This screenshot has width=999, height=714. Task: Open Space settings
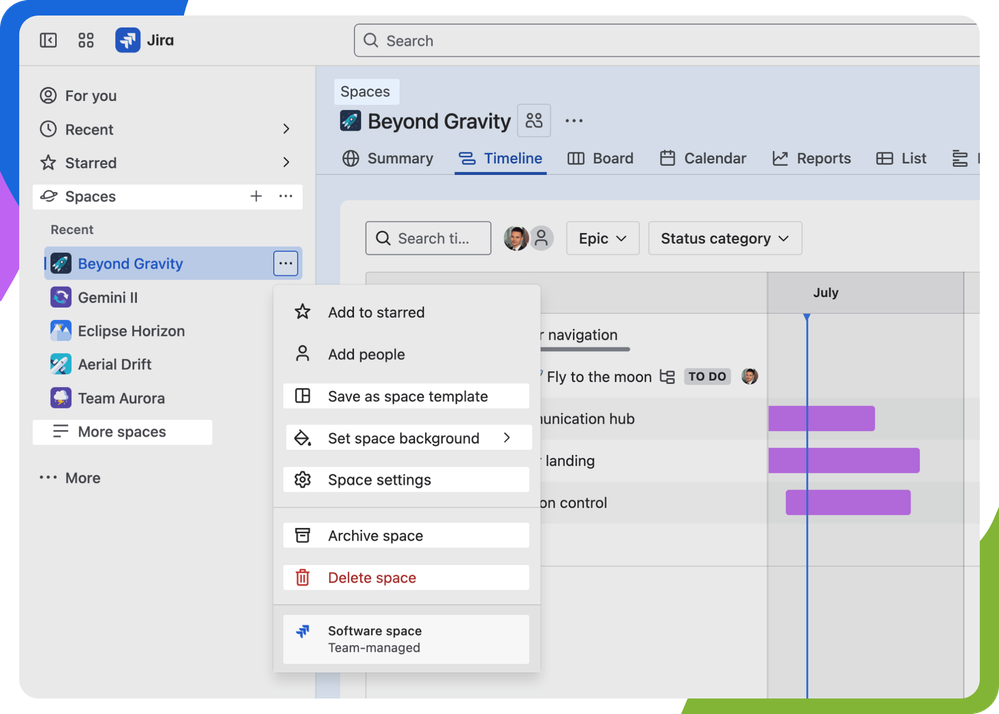[x=406, y=480]
